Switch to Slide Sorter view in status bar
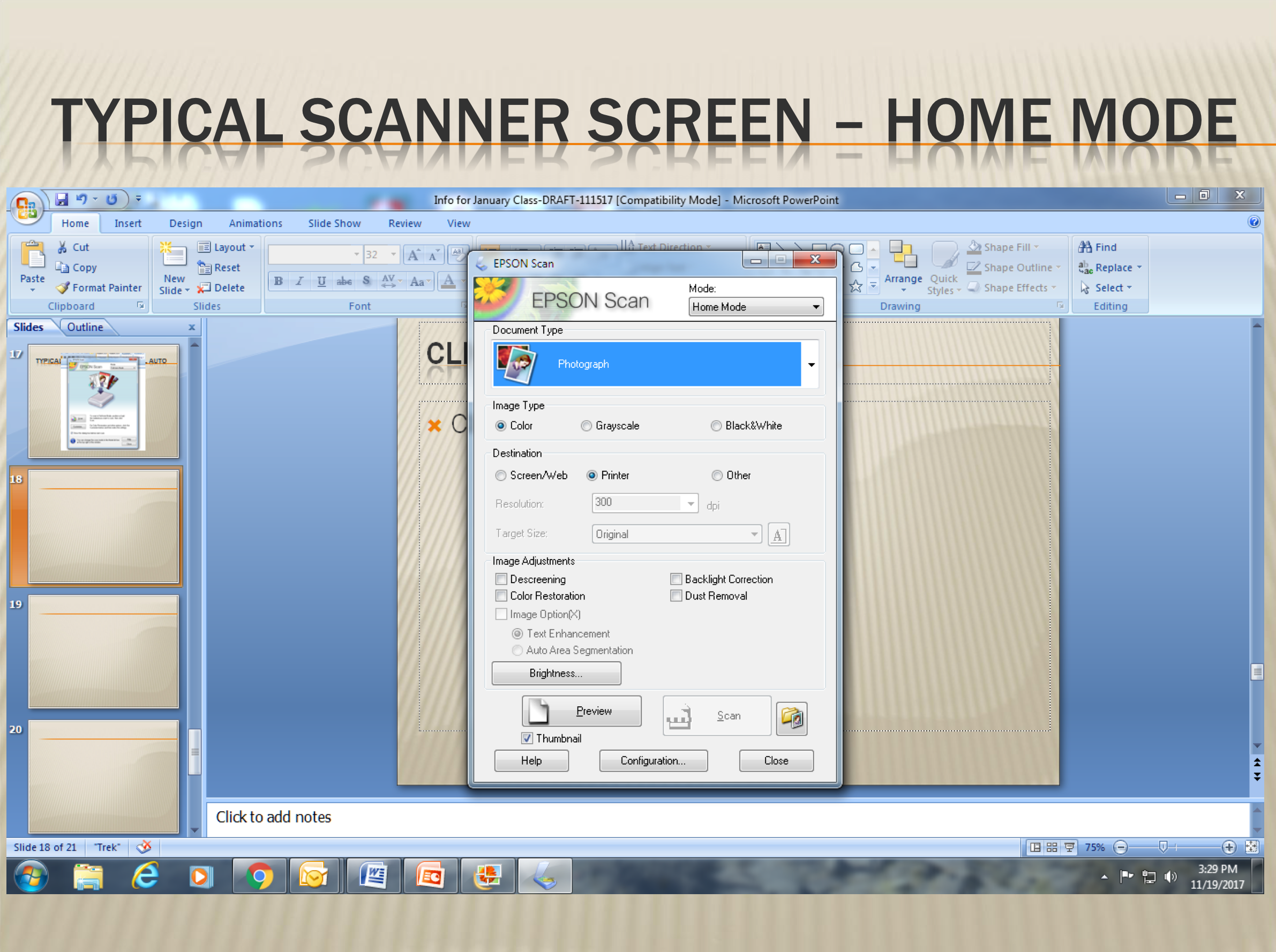The width and height of the screenshot is (1276, 952). click(x=1052, y=847)
